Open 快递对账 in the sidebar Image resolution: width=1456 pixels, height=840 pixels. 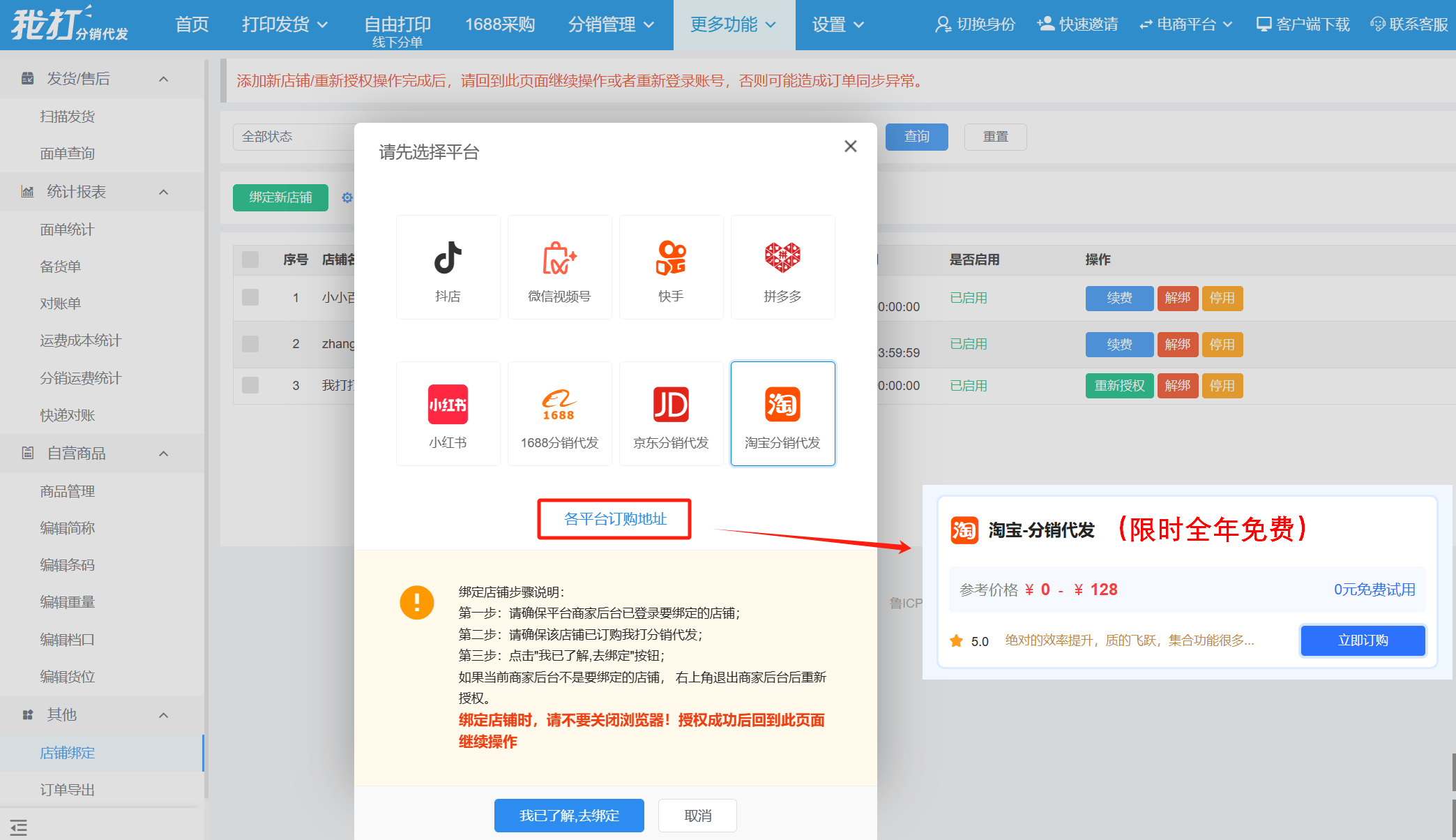(x=67, y=415)
